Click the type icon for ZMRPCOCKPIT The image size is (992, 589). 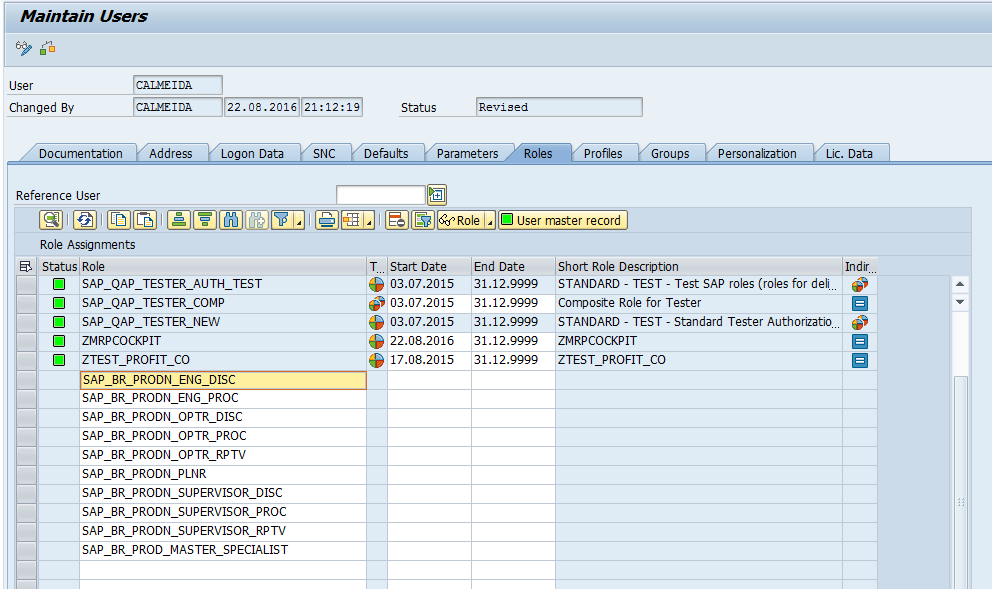pyautogui.click(x=376, y=341)
